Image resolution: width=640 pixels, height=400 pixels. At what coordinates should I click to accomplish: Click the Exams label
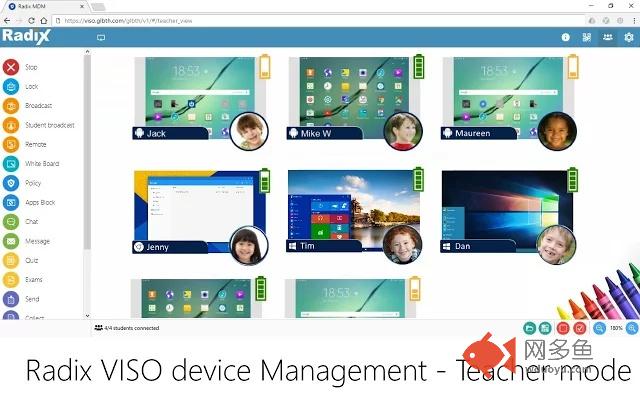pyautogui.click(x=33, y=280)
